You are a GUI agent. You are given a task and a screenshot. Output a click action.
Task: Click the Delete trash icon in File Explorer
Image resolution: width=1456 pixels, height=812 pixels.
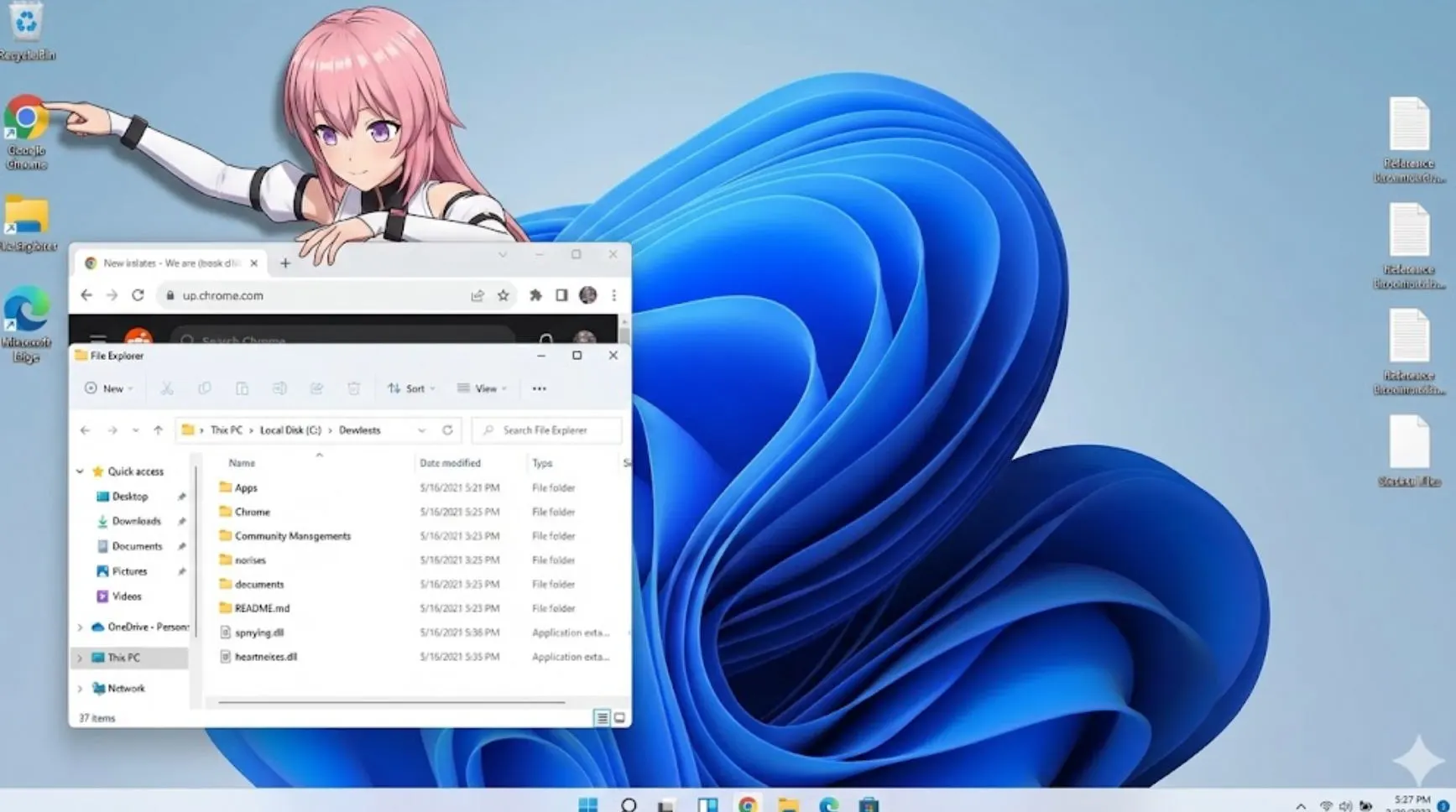[353, 388]
